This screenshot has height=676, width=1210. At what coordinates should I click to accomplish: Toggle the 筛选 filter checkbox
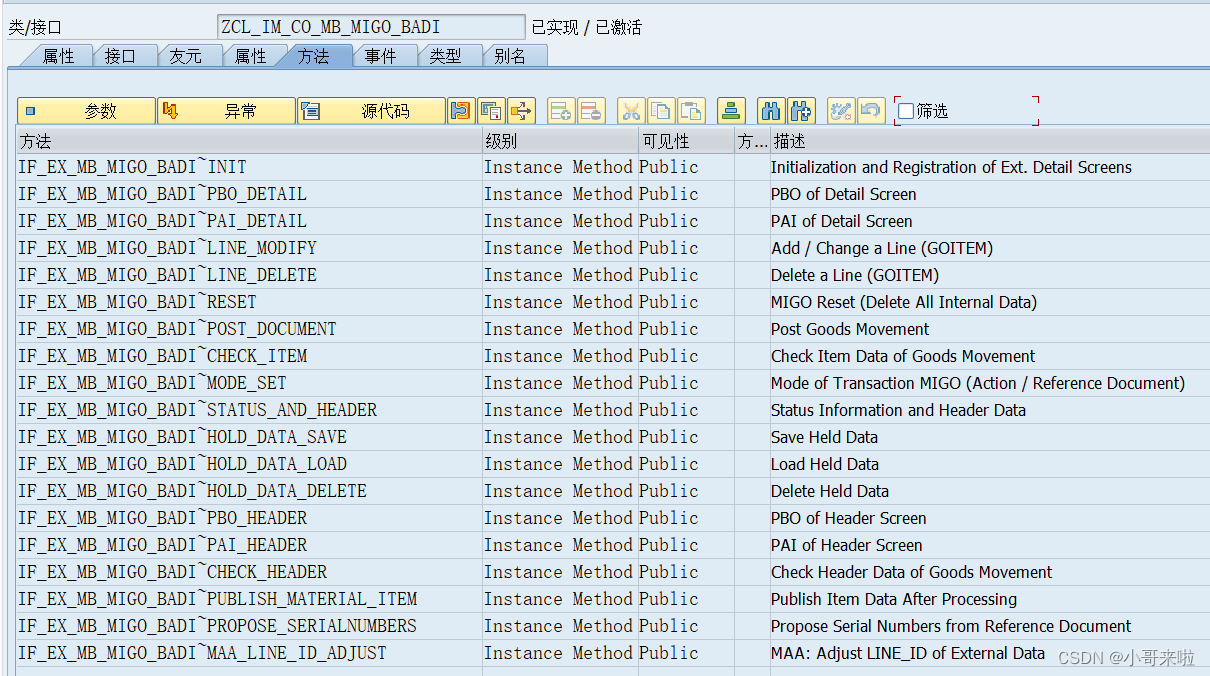tap(906, 111)
